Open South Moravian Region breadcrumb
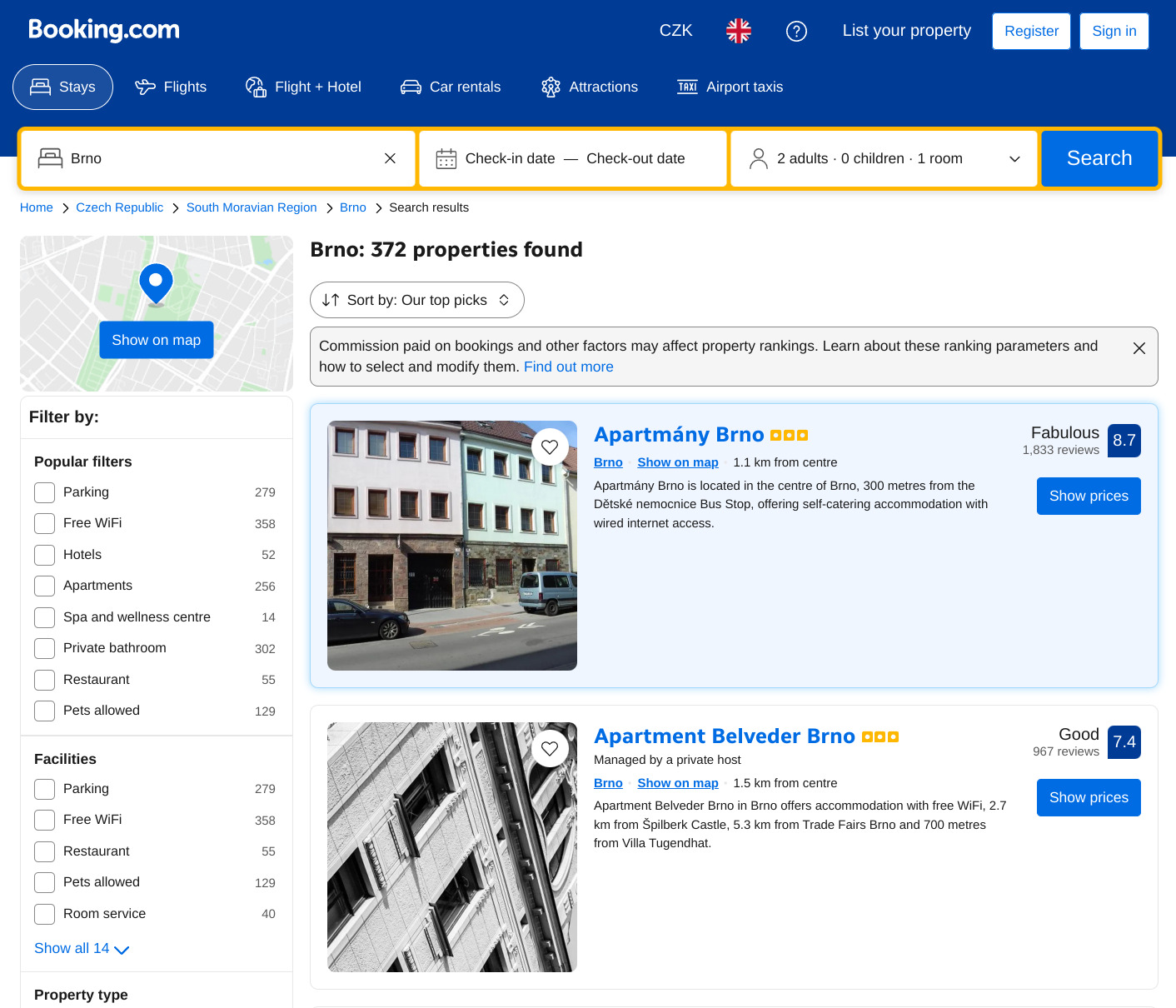The image size is (1176, 1008). (252, 207)
